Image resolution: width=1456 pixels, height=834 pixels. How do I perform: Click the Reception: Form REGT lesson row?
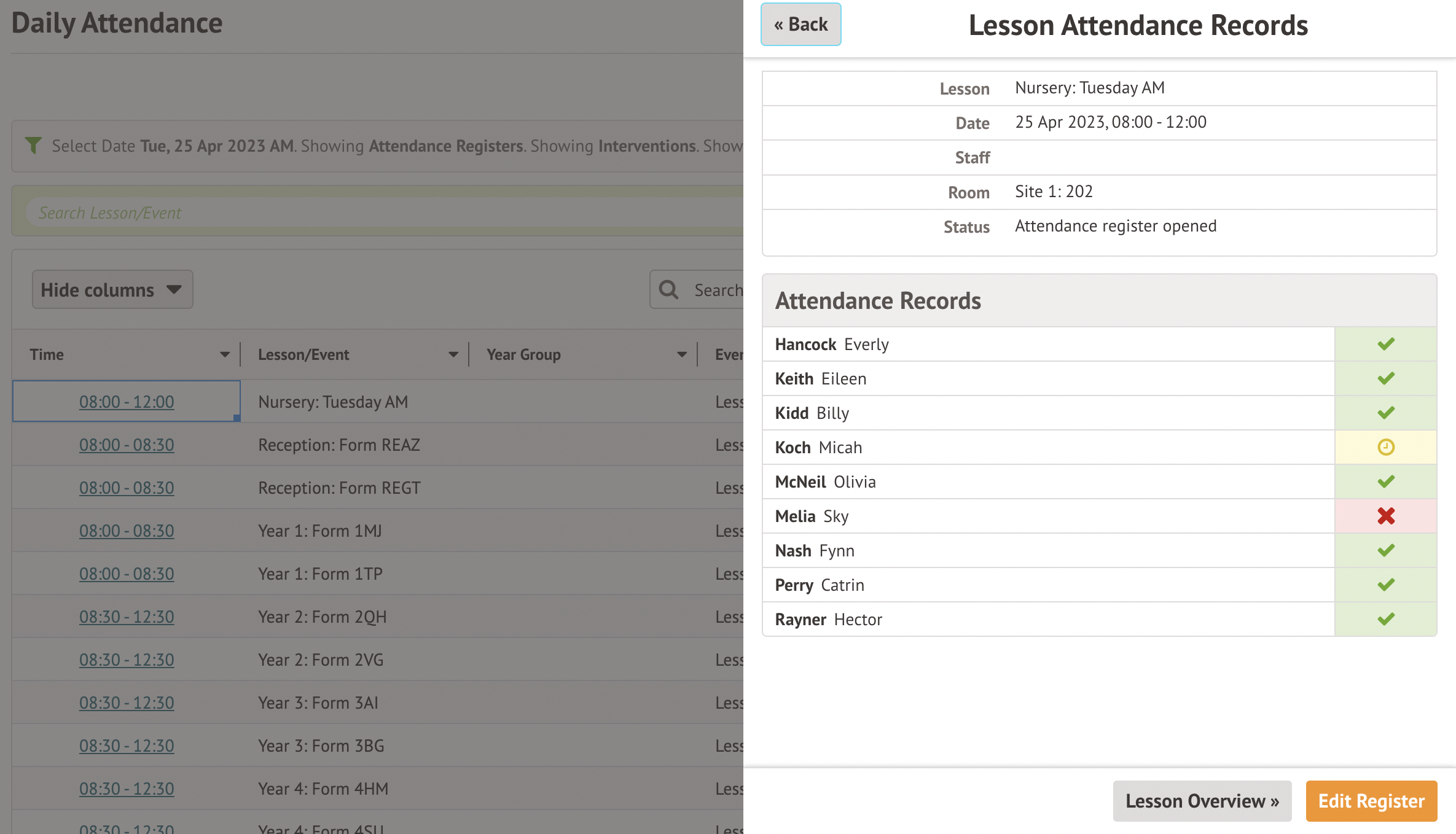point(339,488)
